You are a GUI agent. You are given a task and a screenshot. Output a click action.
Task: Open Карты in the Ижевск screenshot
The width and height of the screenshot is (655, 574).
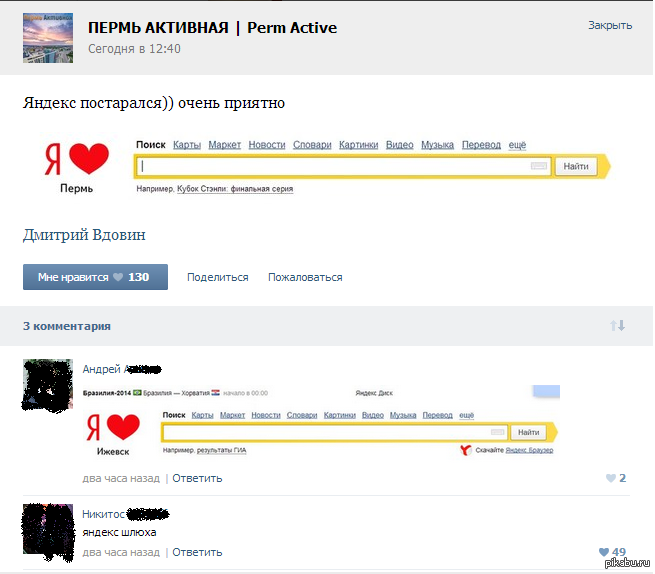point(203,415)
